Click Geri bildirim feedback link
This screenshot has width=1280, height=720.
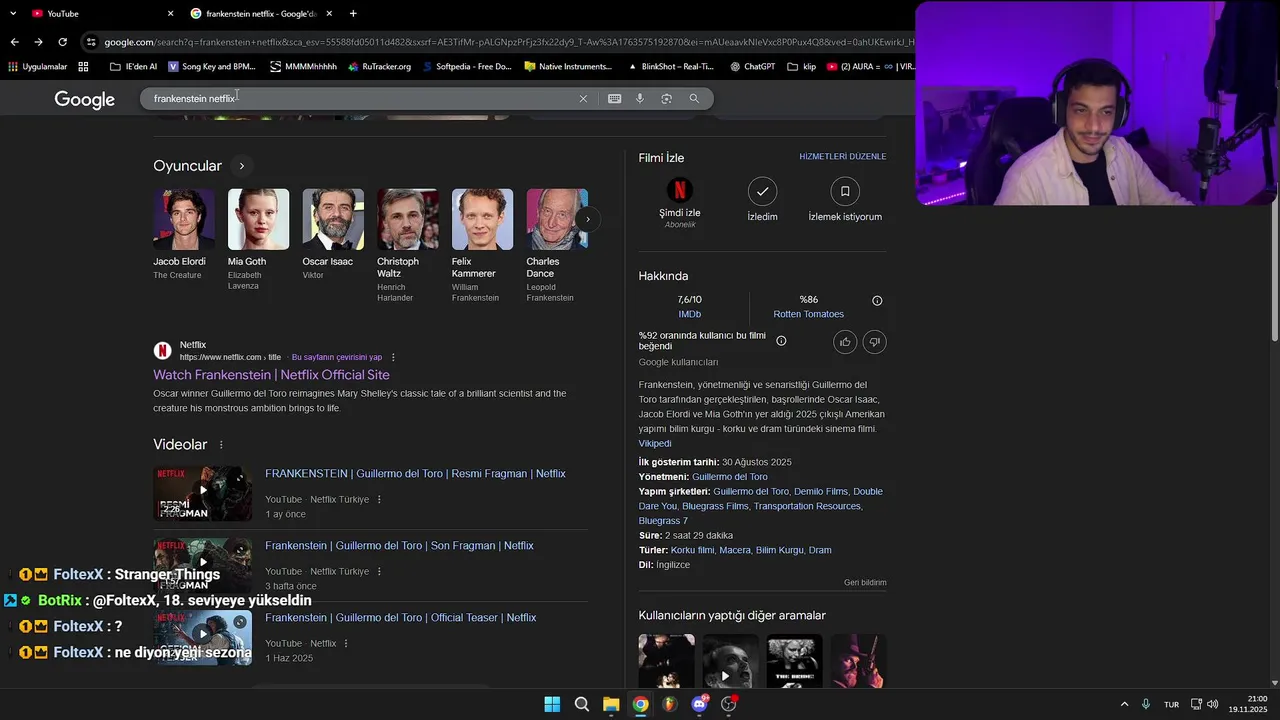pyautogui.click(x=865, y=582)
